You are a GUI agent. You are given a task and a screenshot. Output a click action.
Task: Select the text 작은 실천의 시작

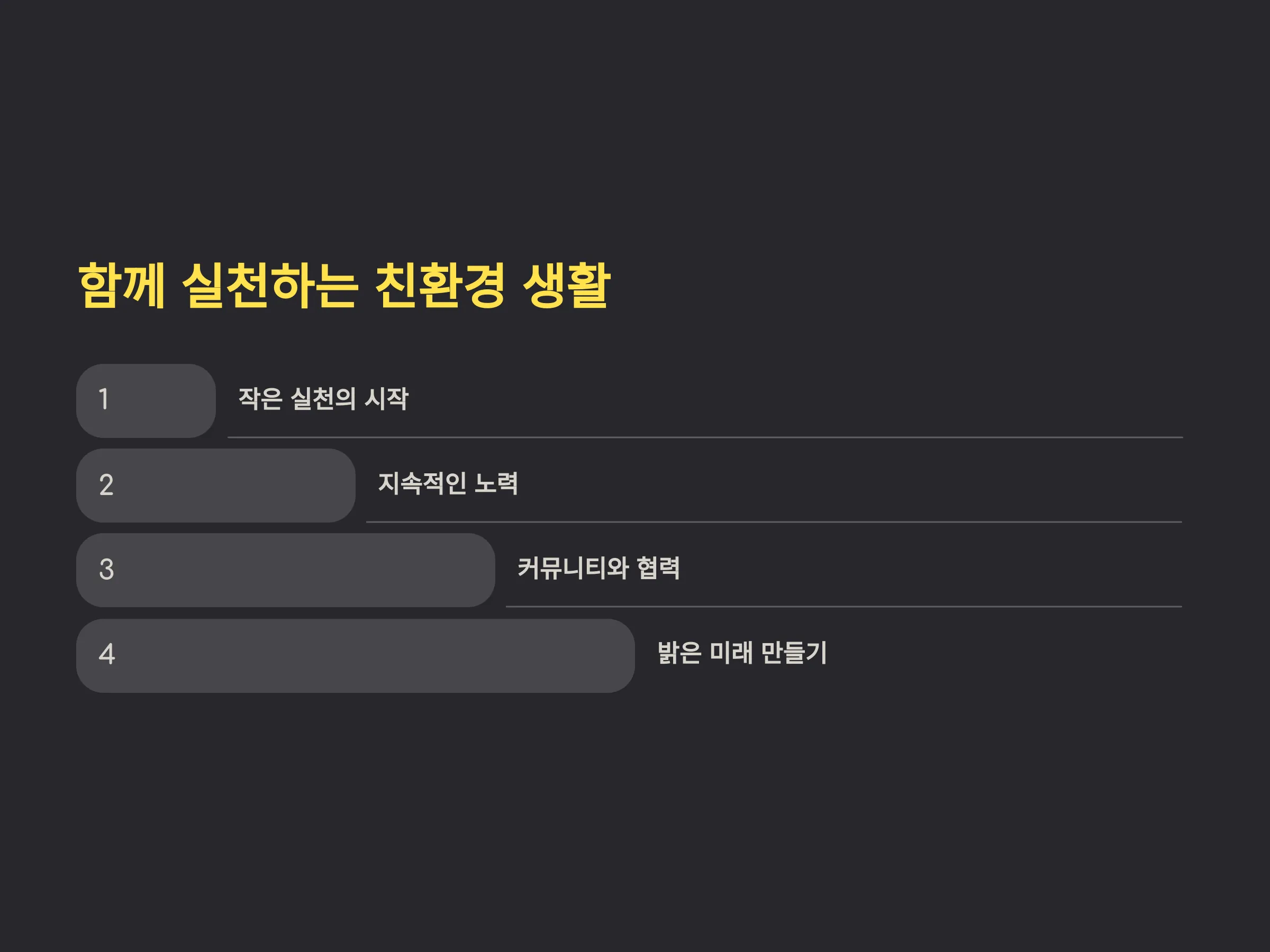pyautogui.click(x=323, y=399)
